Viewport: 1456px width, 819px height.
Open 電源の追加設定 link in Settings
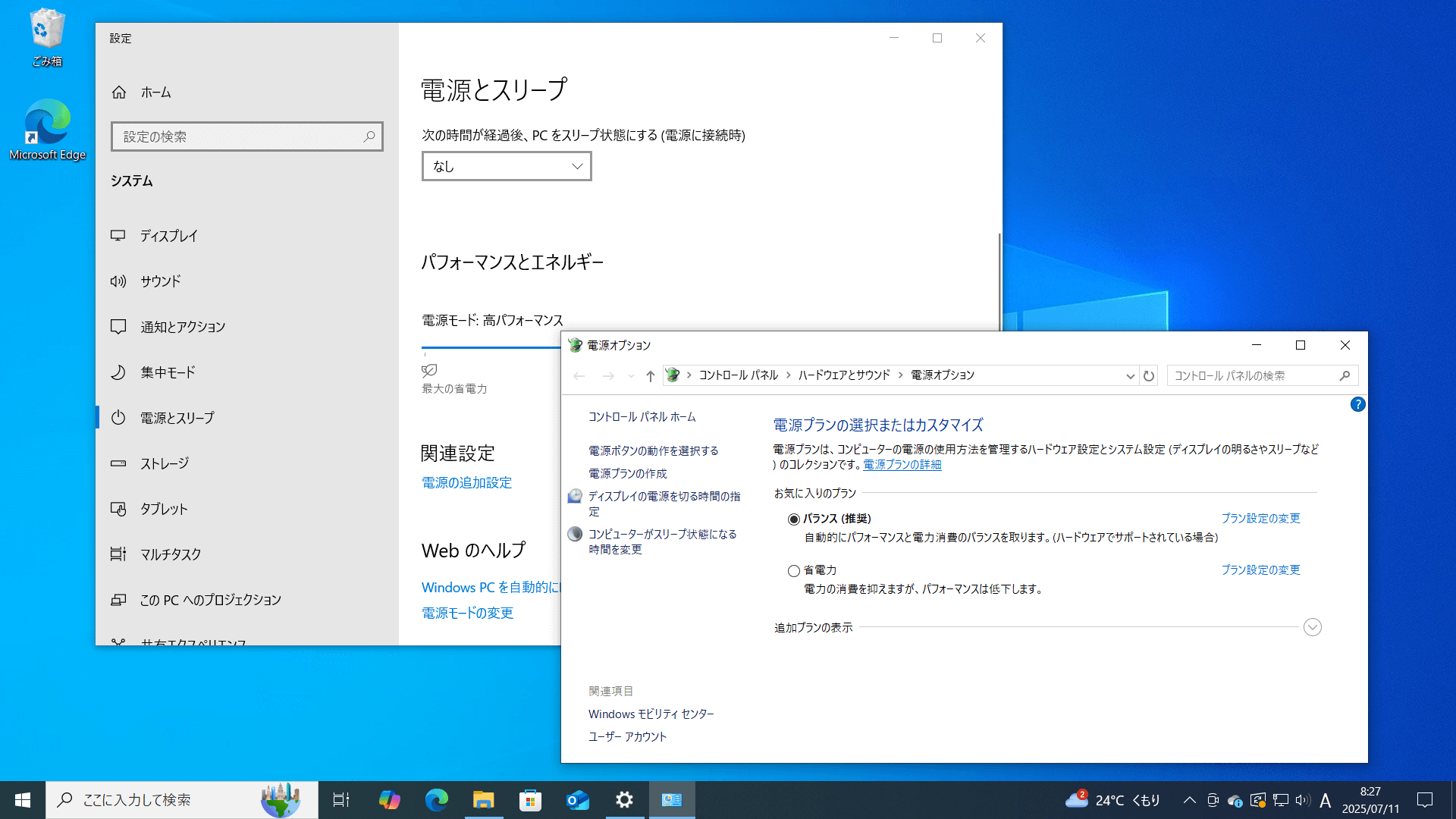click(466, 483)
